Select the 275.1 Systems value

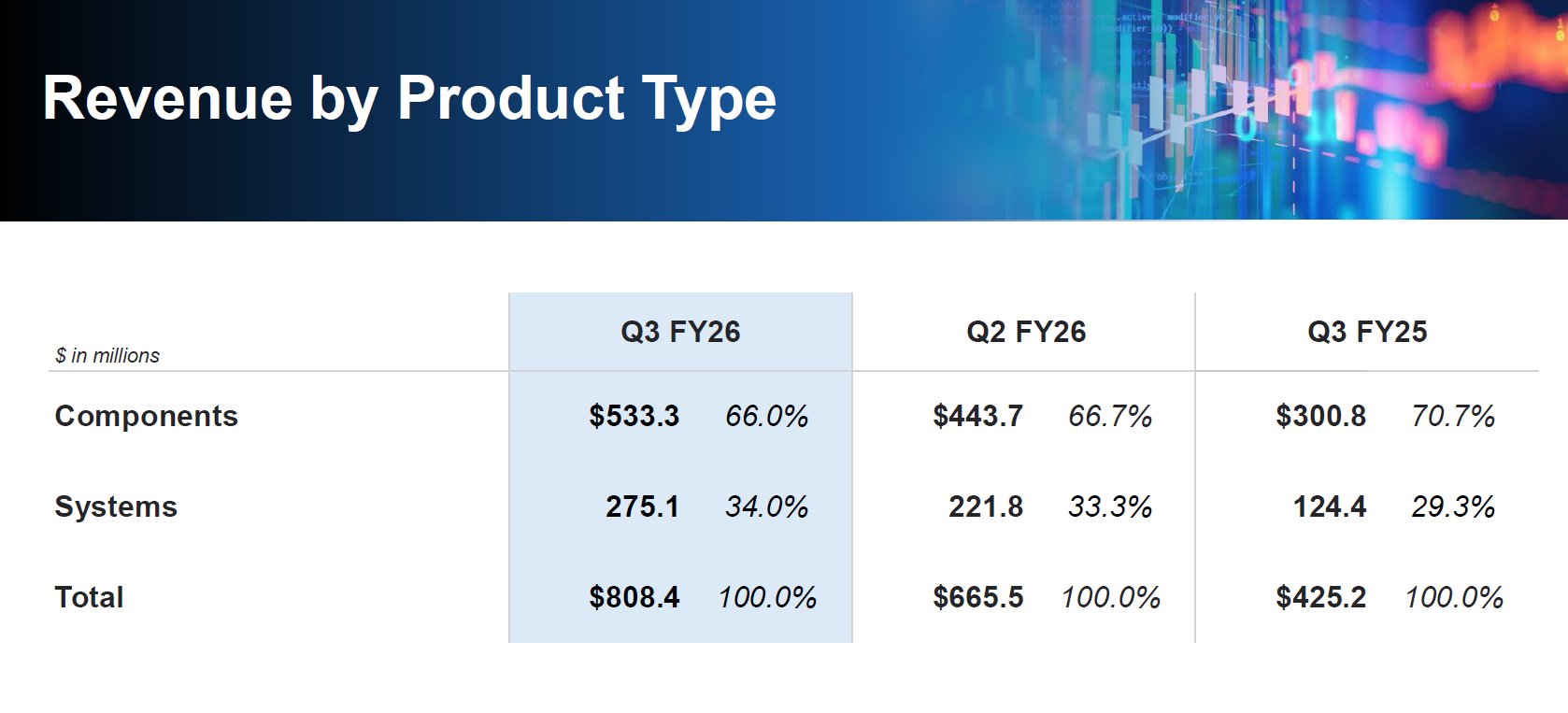click(x=642, y=506)
